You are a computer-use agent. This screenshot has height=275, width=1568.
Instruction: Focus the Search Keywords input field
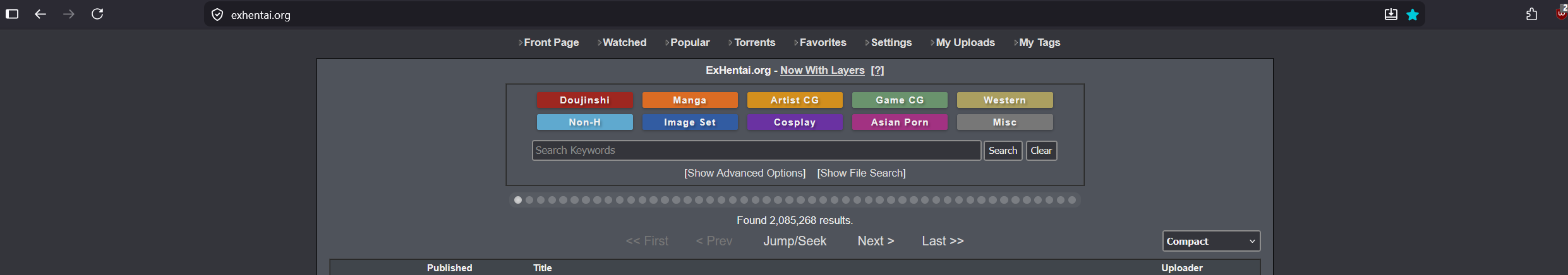tap(756, 150)
